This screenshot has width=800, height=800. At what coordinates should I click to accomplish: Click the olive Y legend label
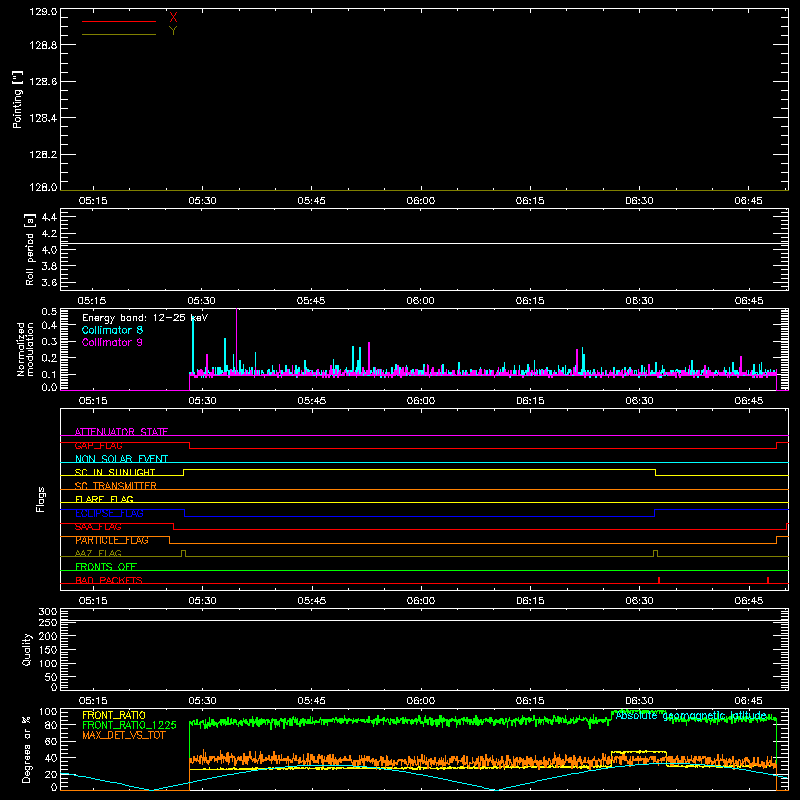tap(173, 31)
